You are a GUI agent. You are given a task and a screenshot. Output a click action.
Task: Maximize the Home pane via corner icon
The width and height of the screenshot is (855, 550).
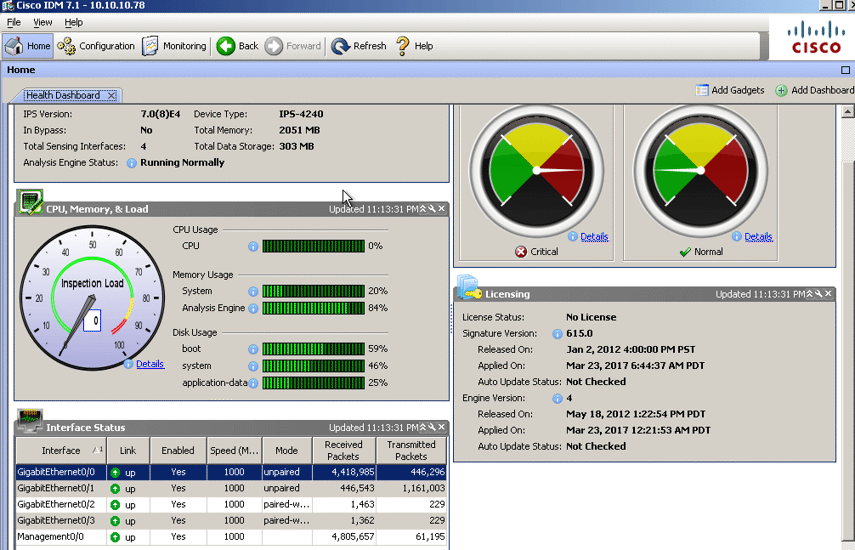tap(845, 70)
